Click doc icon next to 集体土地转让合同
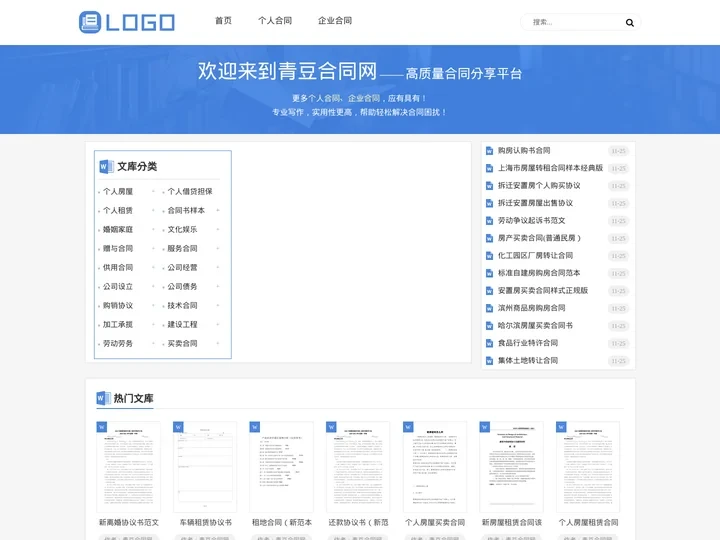The width and height of the screenshot is (720, 540). click(489, 360)
